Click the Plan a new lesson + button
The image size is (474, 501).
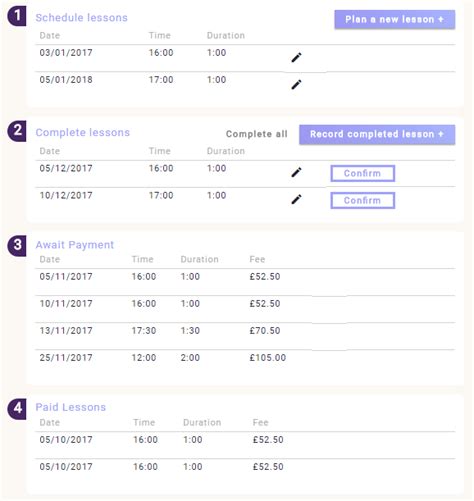(x=395, y=19)
